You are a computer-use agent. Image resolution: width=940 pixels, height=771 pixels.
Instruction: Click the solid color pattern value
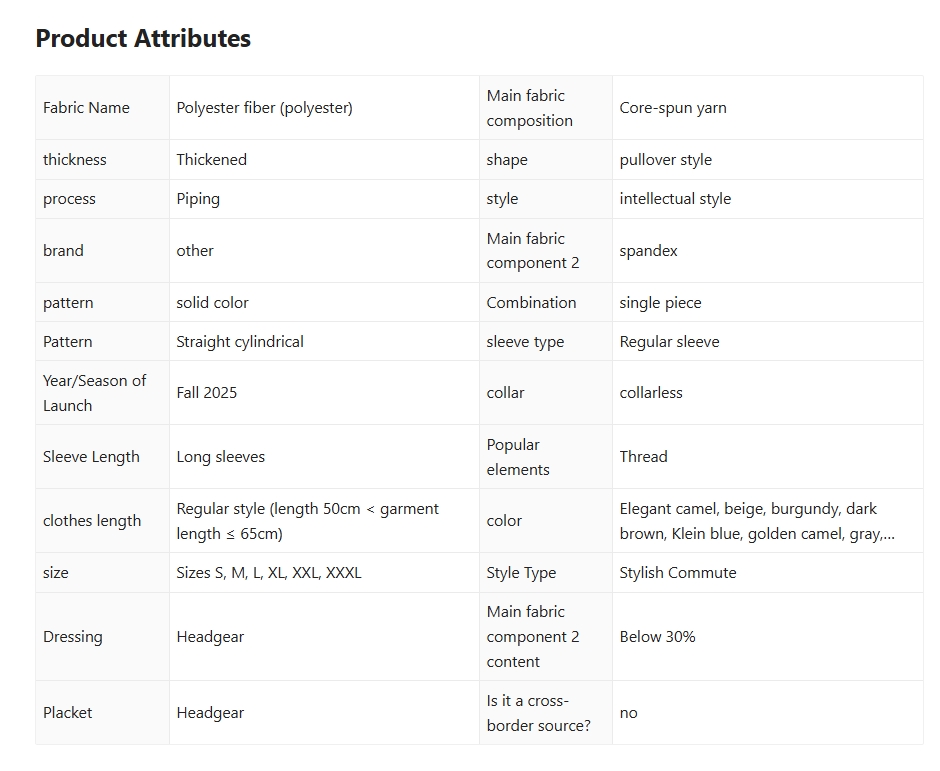pos(212,302)
